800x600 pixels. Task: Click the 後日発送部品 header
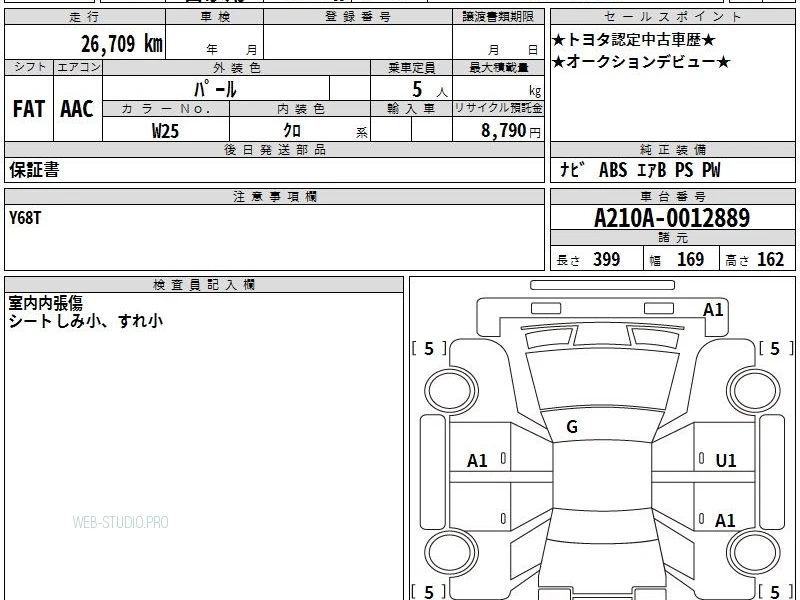pyautogui.click(x=274, y=150)
